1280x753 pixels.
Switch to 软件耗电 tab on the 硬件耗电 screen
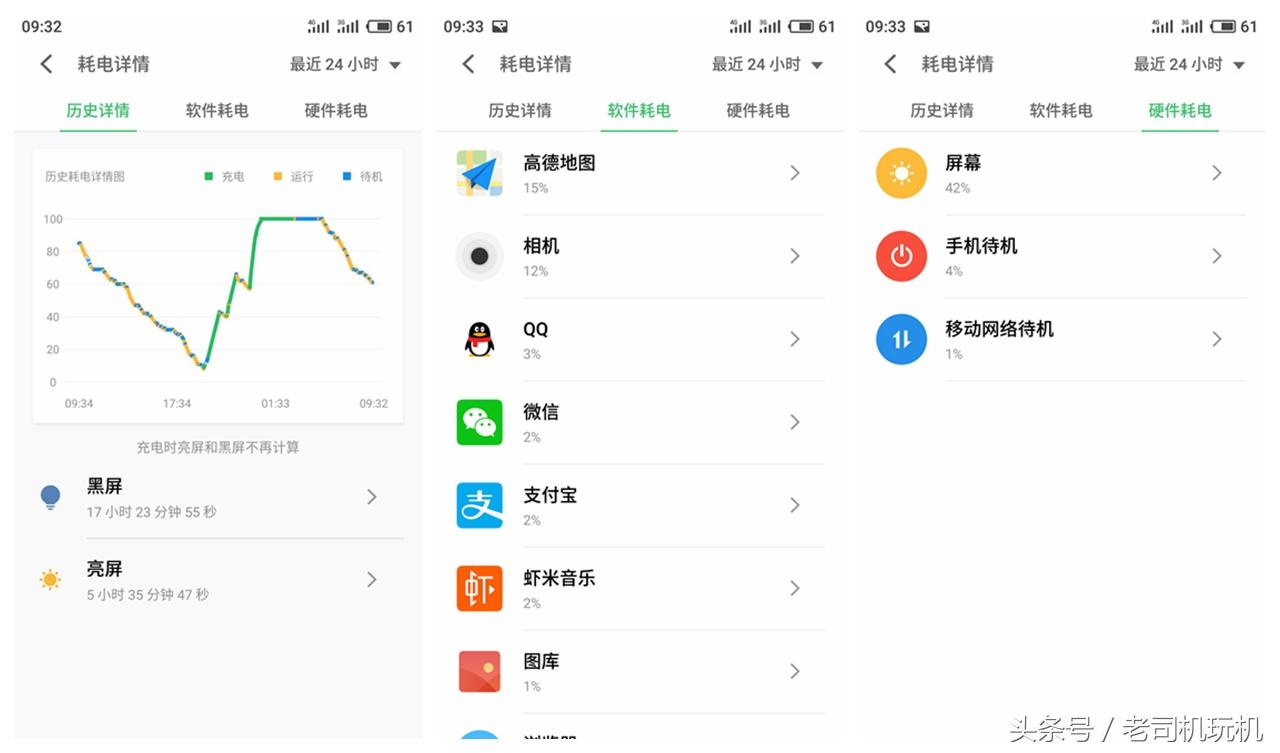click(x=1061, y=110)
